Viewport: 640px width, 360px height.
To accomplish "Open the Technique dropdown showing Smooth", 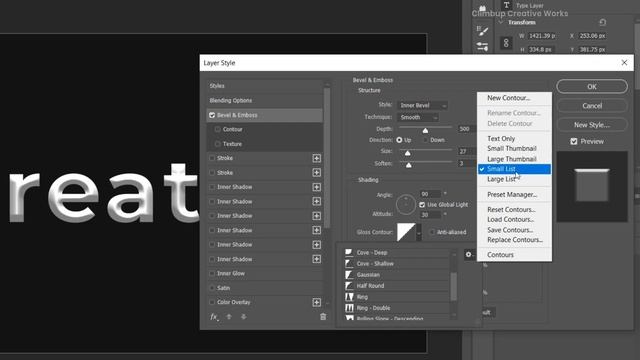I will [418, 117].
